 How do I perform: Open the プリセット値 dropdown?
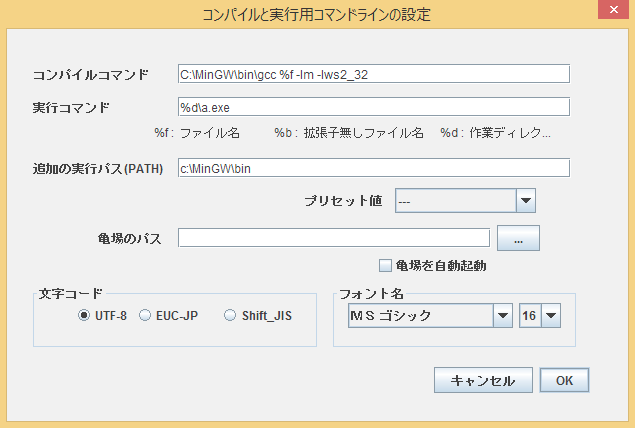pos(466,201)
